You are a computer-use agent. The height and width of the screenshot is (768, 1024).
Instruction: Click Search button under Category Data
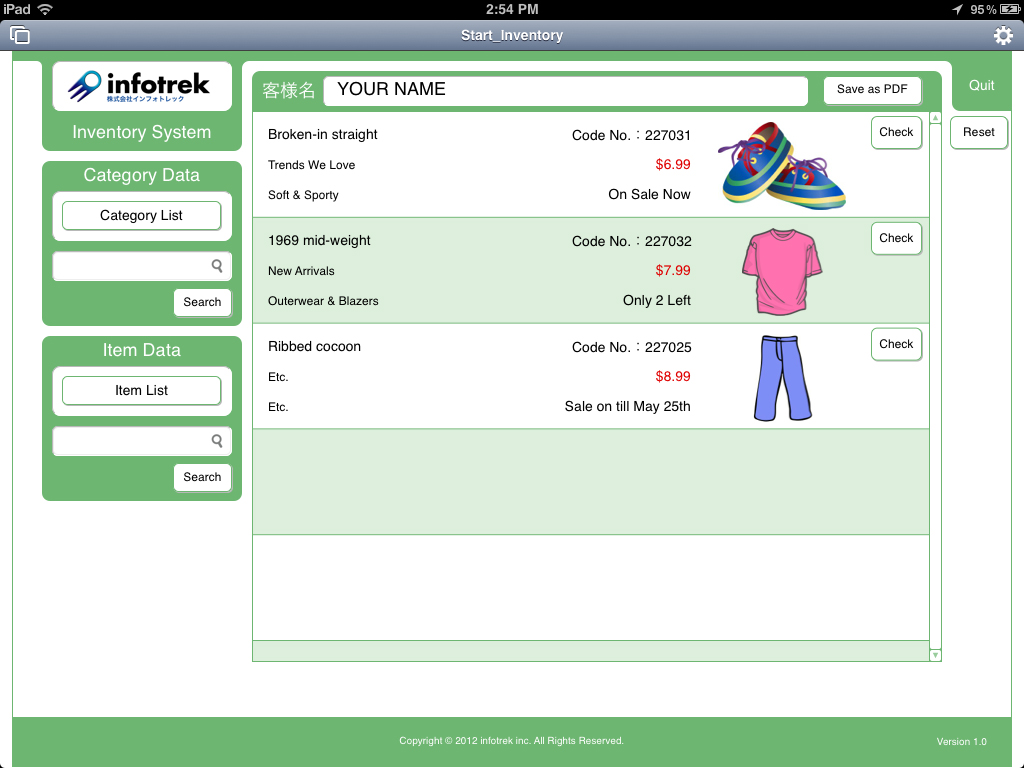[x=202, y=302]
